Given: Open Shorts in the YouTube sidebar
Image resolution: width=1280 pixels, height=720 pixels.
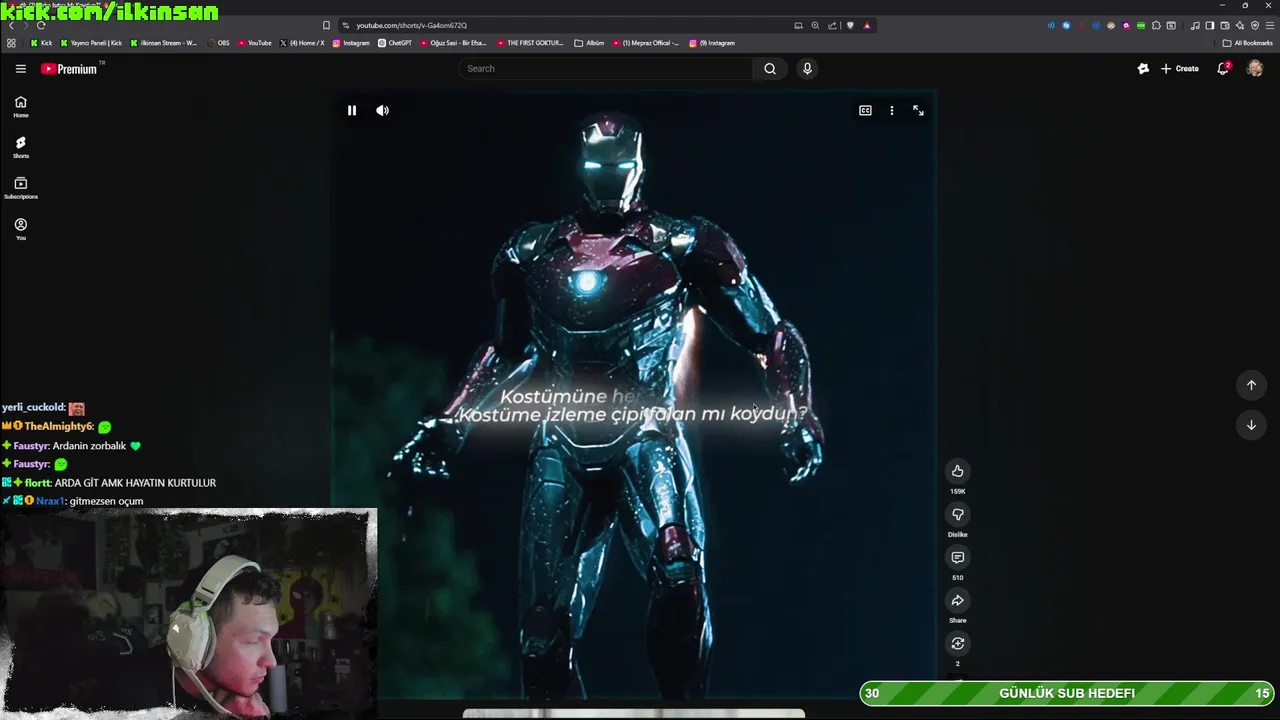Looking at the screenshot, I should click(x=20, y=148).
